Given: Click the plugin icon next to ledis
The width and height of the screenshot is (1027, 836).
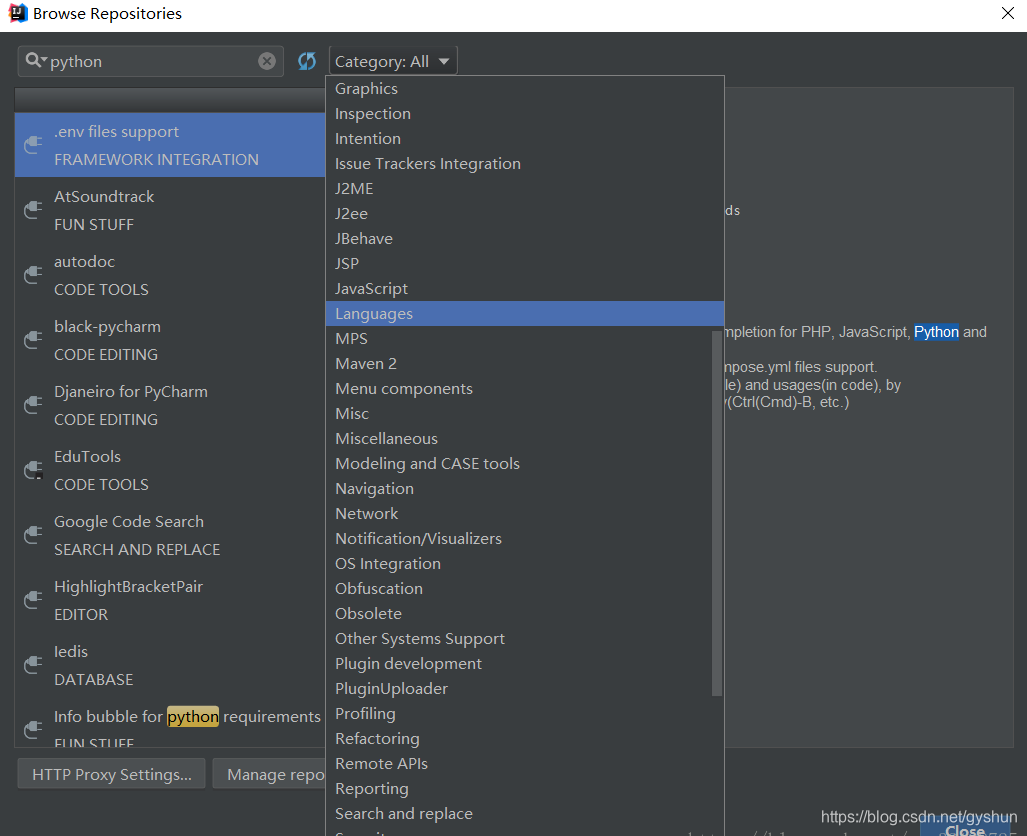Looking at the screenshot, I should (x=31, y=665).
